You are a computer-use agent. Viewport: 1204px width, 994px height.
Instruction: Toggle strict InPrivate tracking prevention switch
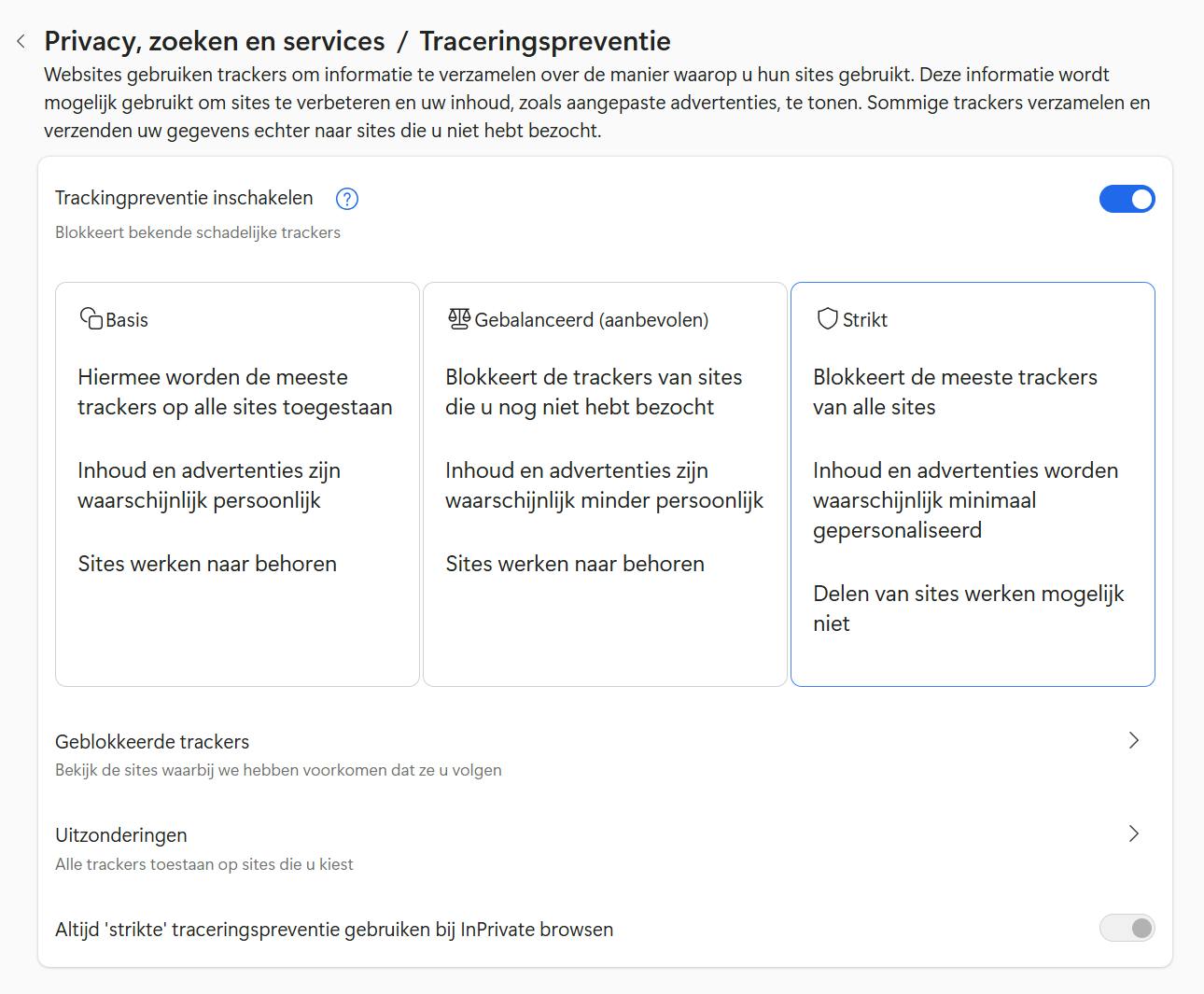[1127, 928]
